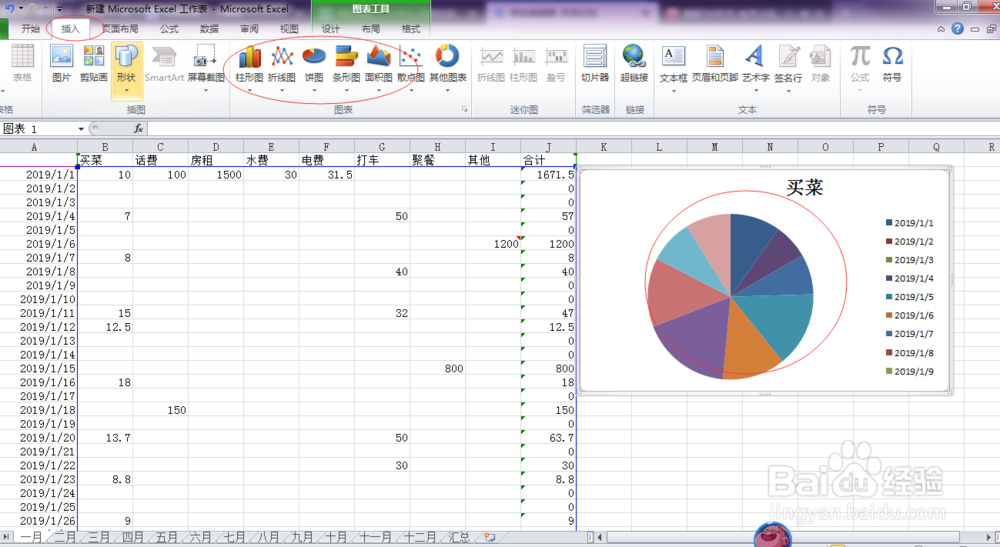Select the header cell 合计
The image size is (1000, 547).
coord(548,160)
